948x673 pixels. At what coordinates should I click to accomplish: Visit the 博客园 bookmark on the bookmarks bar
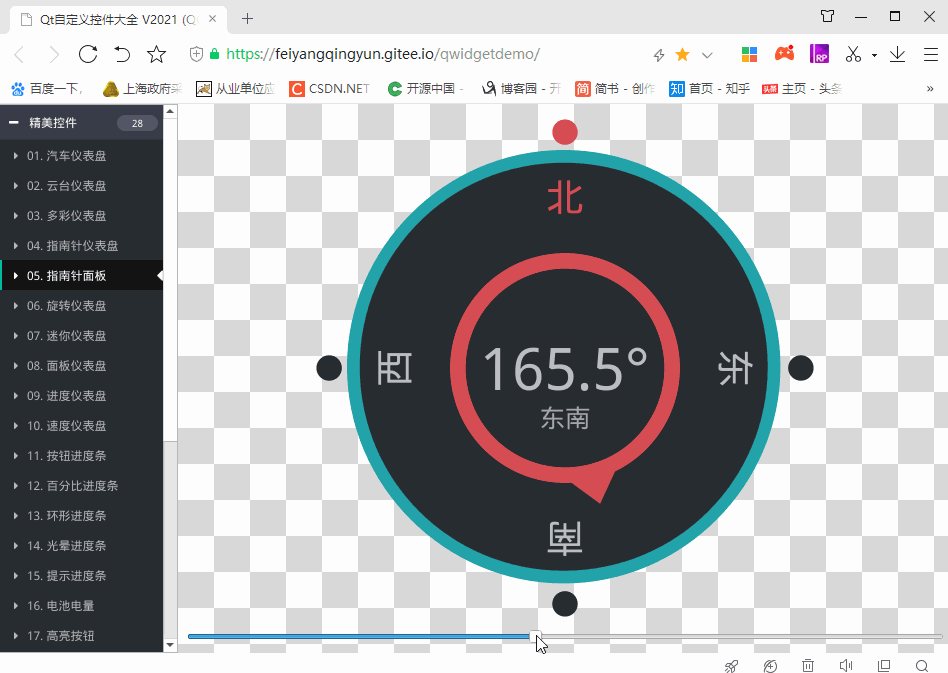pos(520,89)
